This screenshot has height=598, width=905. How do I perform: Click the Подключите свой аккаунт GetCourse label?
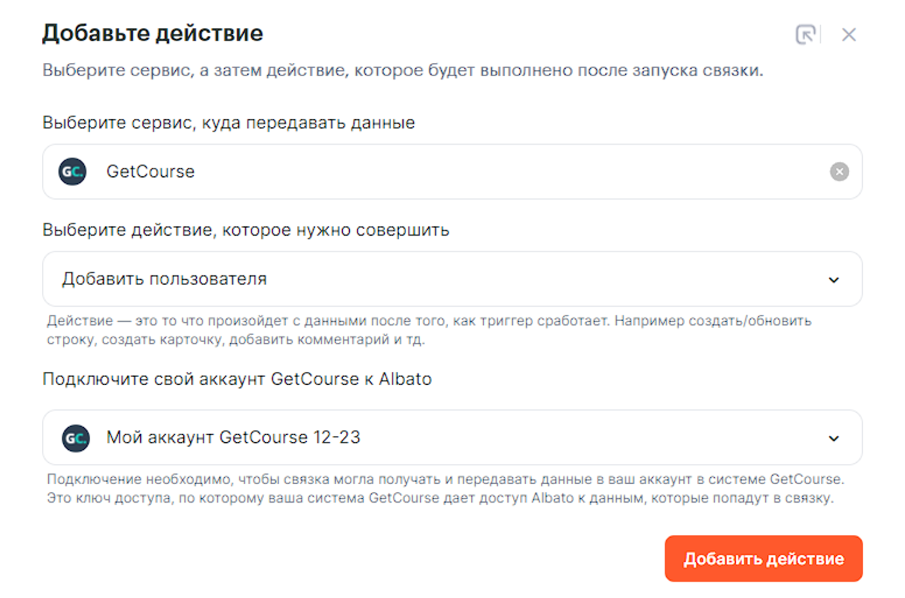click(237, 379)
